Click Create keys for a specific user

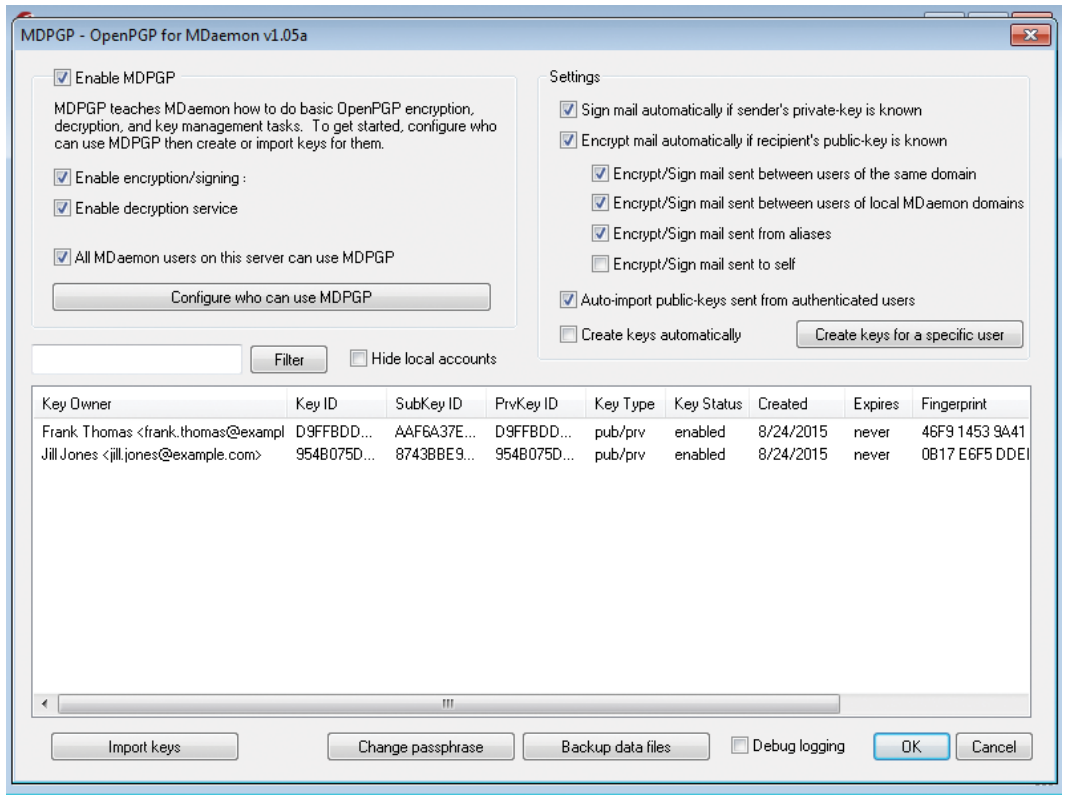910,334
